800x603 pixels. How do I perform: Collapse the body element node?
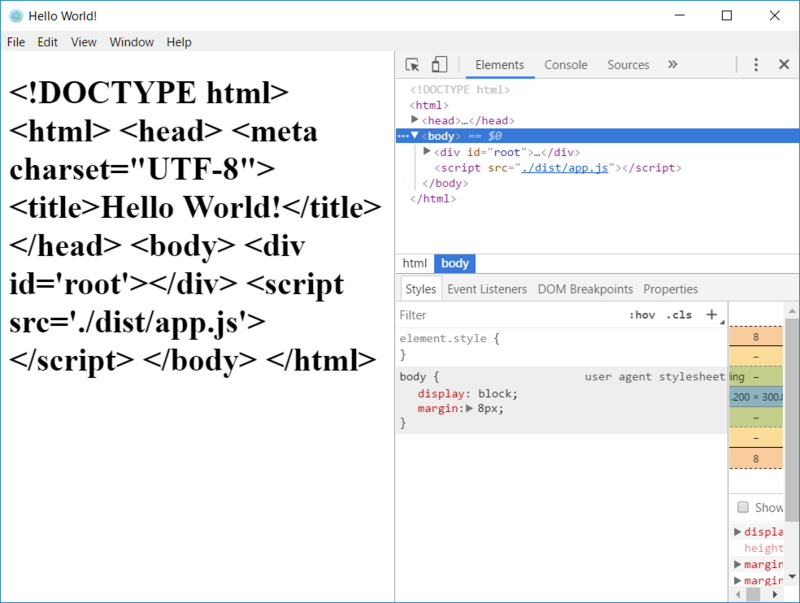[x=415, y=135]
